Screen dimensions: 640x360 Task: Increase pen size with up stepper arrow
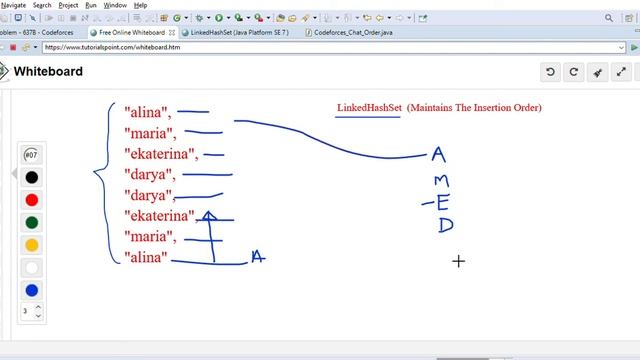point(38,307)
